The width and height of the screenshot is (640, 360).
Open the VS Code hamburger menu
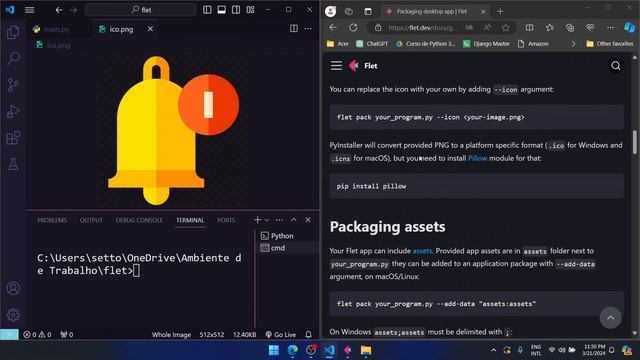pos(30,10)
